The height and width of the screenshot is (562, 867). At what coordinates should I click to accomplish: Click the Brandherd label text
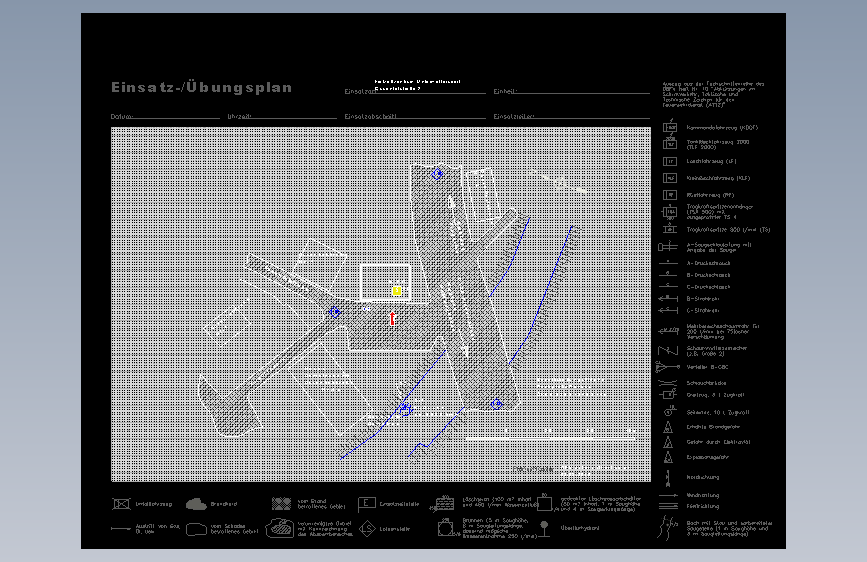[224, 504]
